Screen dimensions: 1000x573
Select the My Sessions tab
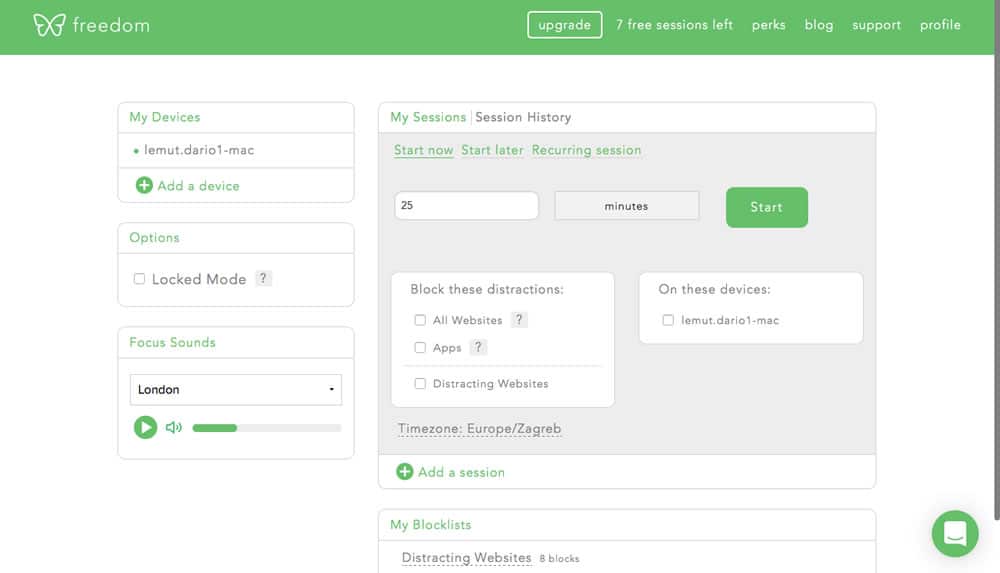pyautogui.click(x=428, y=117)
